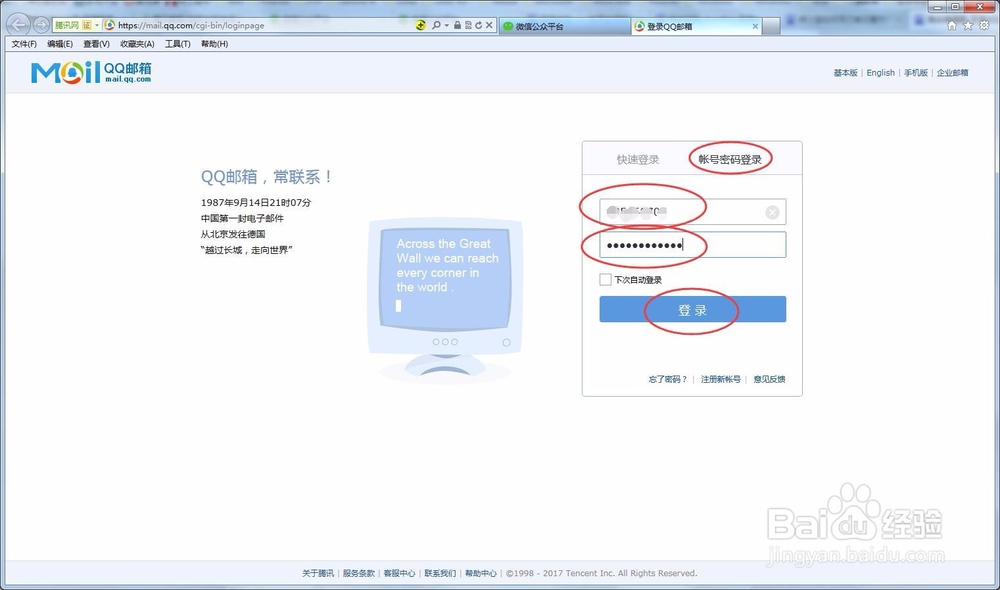This screenshot has width=1000, height=590.
Task: Open the 帮助(H) menu
Action: (214, 44)
